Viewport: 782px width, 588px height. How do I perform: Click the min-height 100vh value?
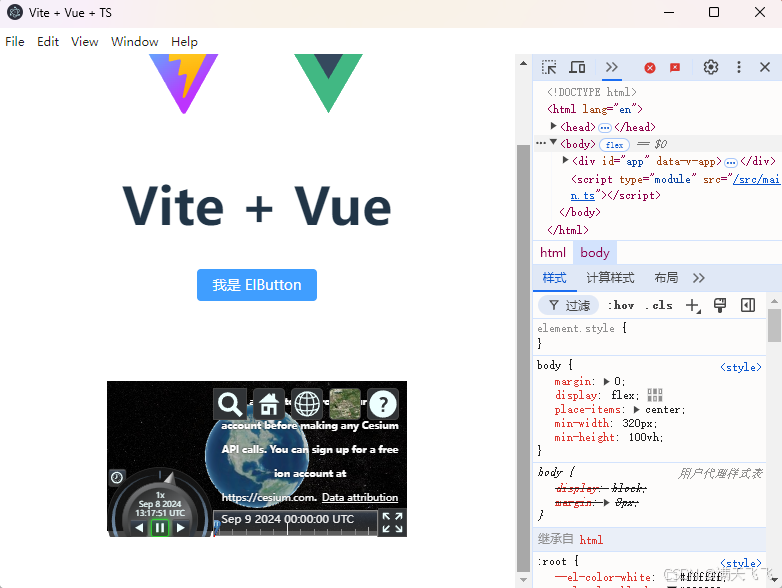click(645, 437)
